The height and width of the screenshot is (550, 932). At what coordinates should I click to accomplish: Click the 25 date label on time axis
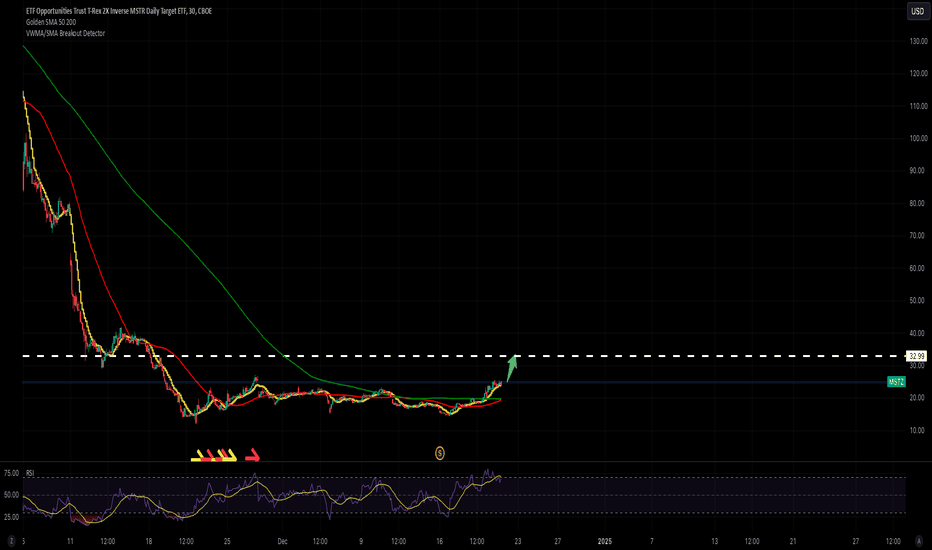tap(227, 541)
